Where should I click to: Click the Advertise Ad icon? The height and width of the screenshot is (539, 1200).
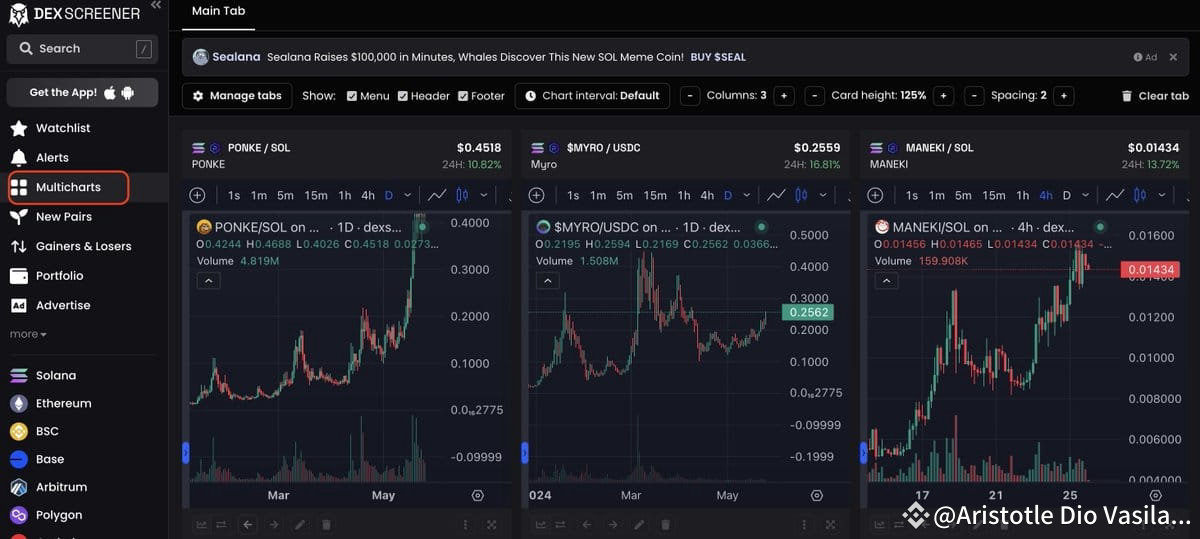(x=18, y=305)
